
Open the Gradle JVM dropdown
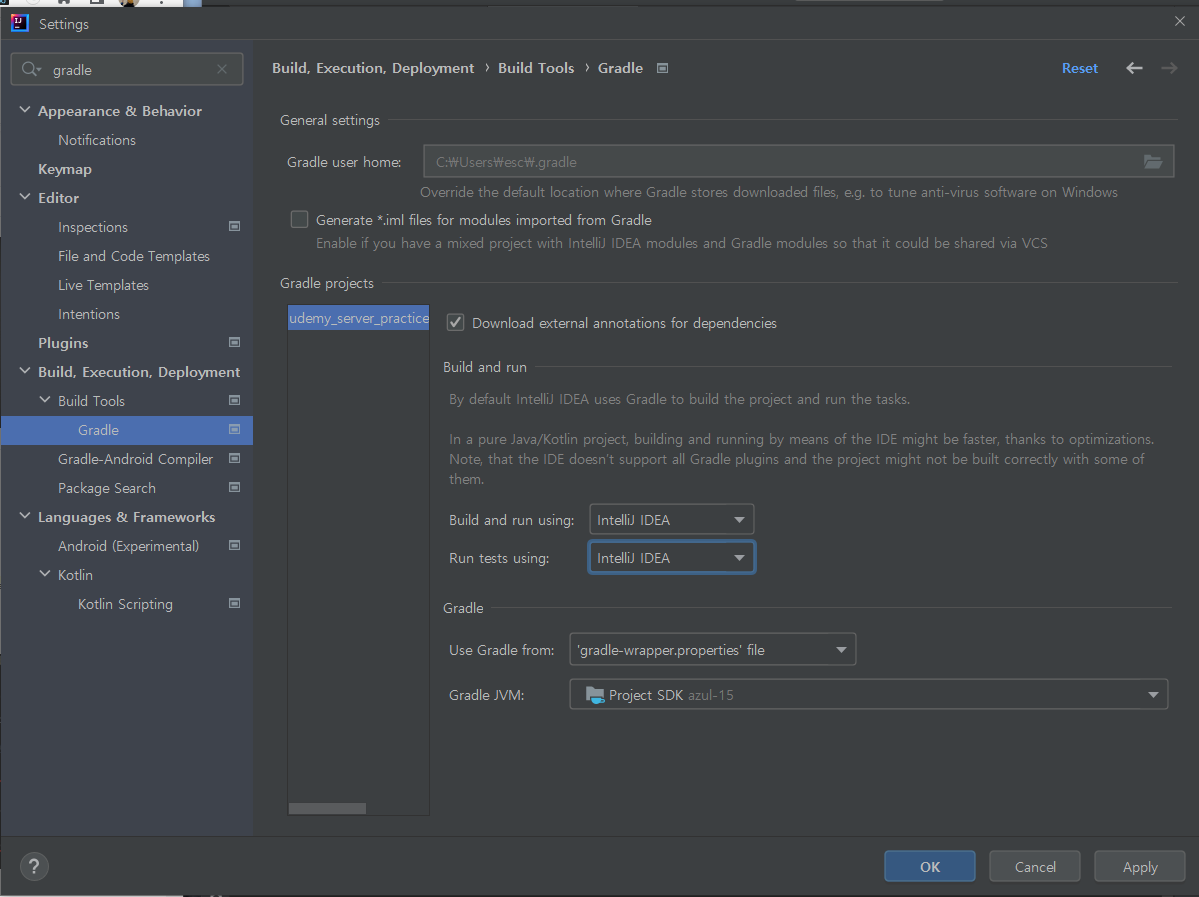point(869,694)
